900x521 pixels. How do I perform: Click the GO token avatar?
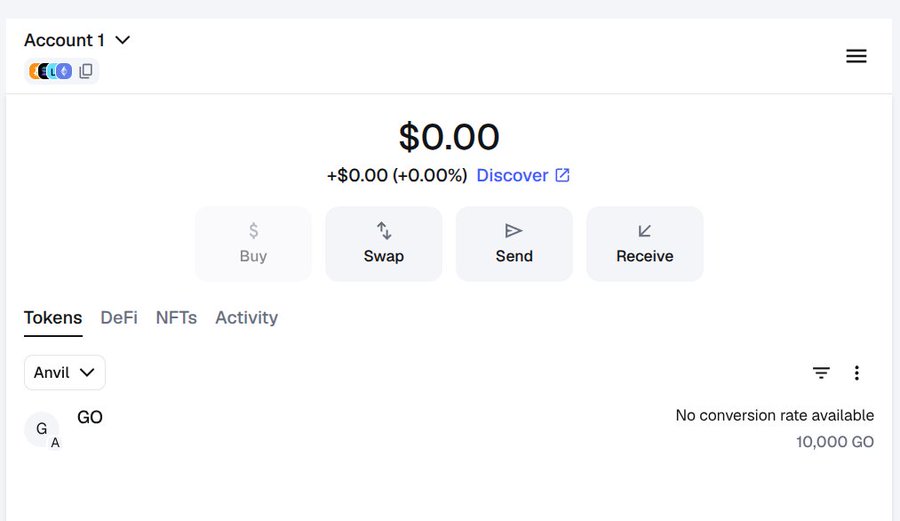(41, 429)
